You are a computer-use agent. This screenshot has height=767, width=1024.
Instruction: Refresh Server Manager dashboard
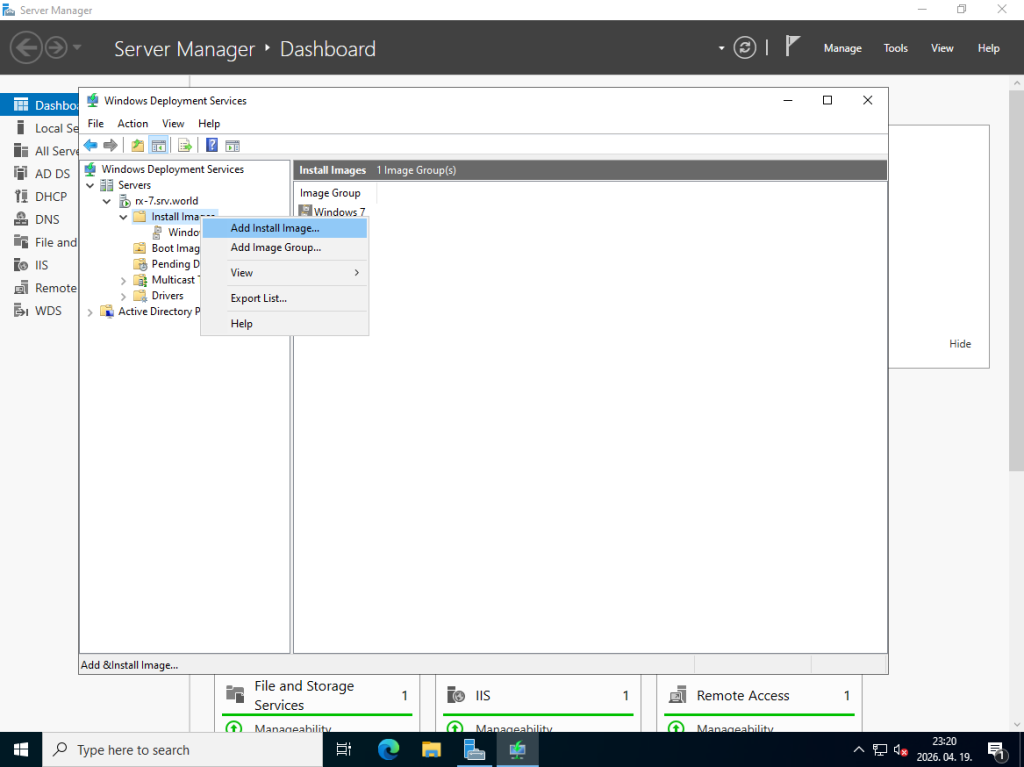(x=744, y=48)
